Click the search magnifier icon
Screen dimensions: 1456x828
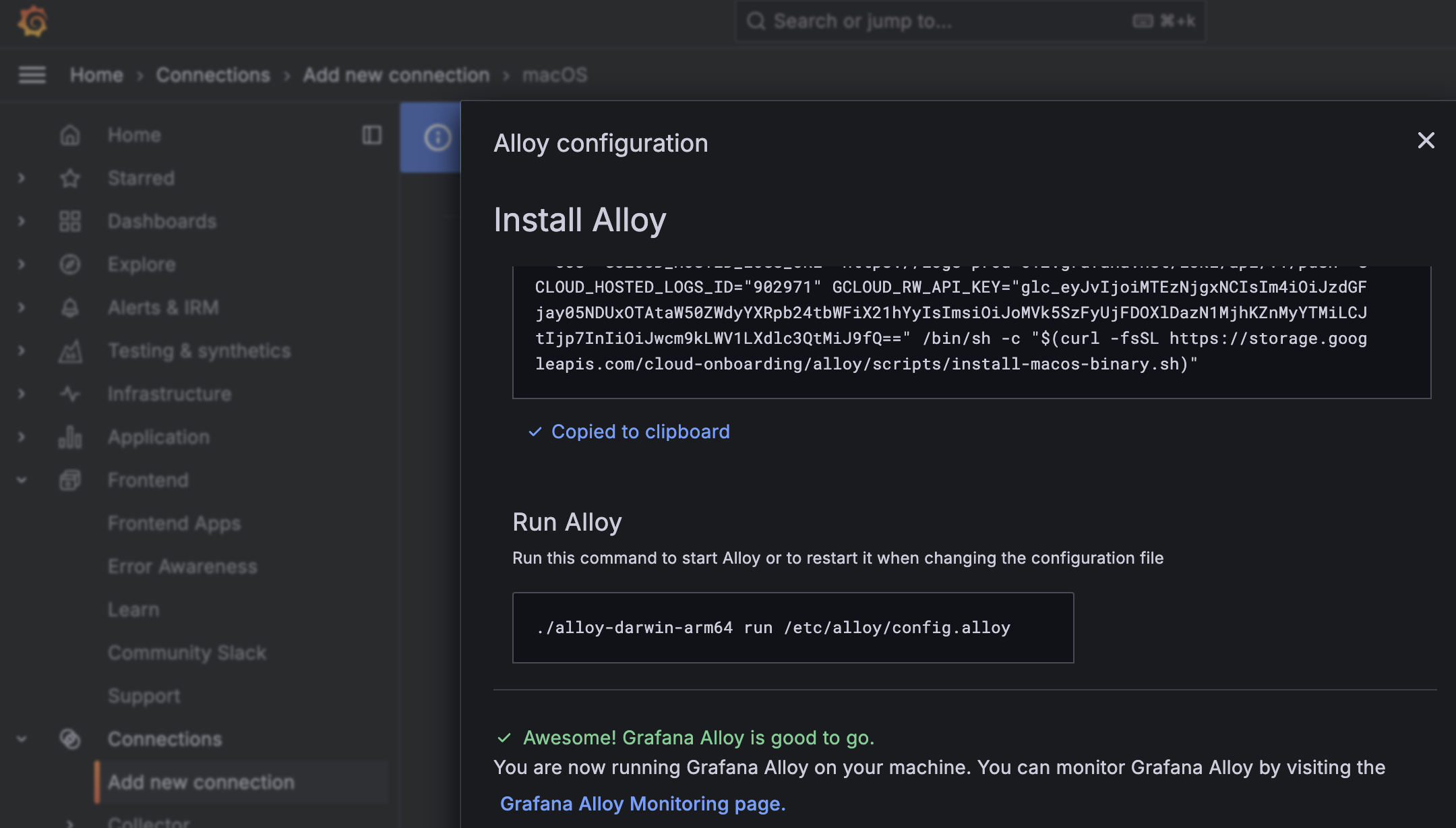coord(756,22)
